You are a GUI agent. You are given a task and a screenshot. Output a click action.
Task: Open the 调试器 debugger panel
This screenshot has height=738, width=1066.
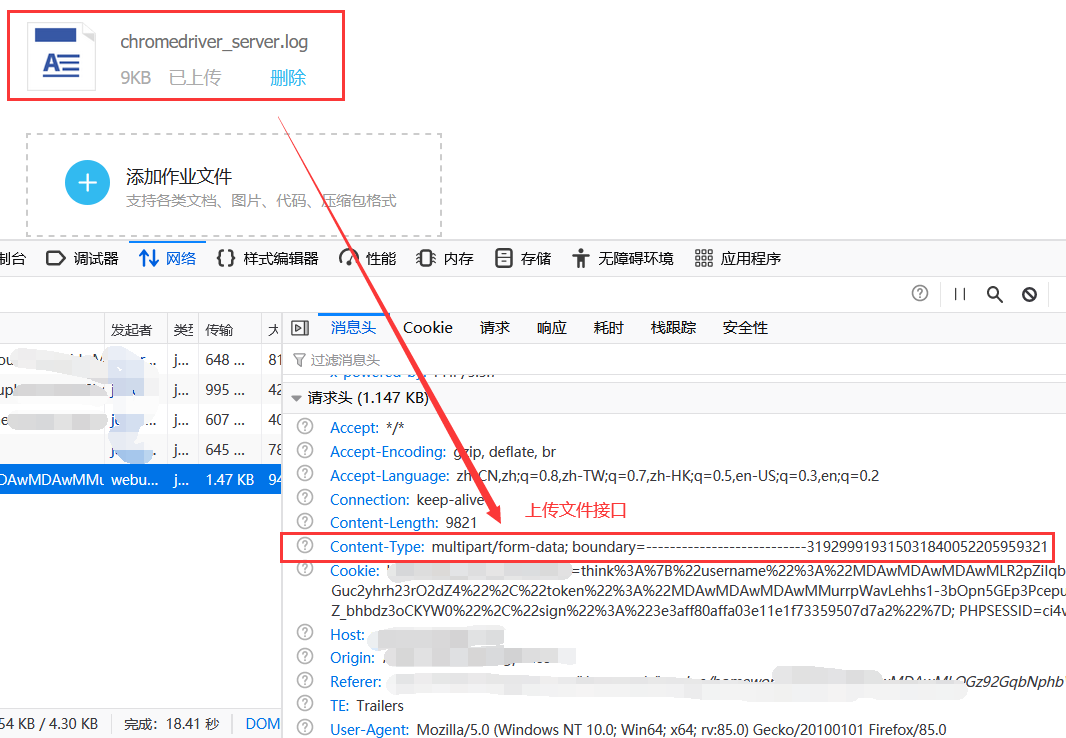click(x=83, y=258)
